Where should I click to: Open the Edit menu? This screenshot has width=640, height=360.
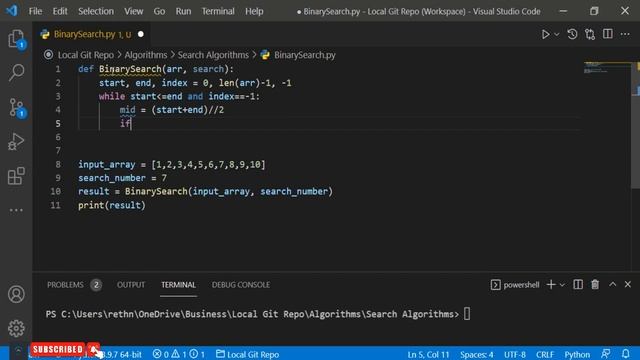pos(60,11)
